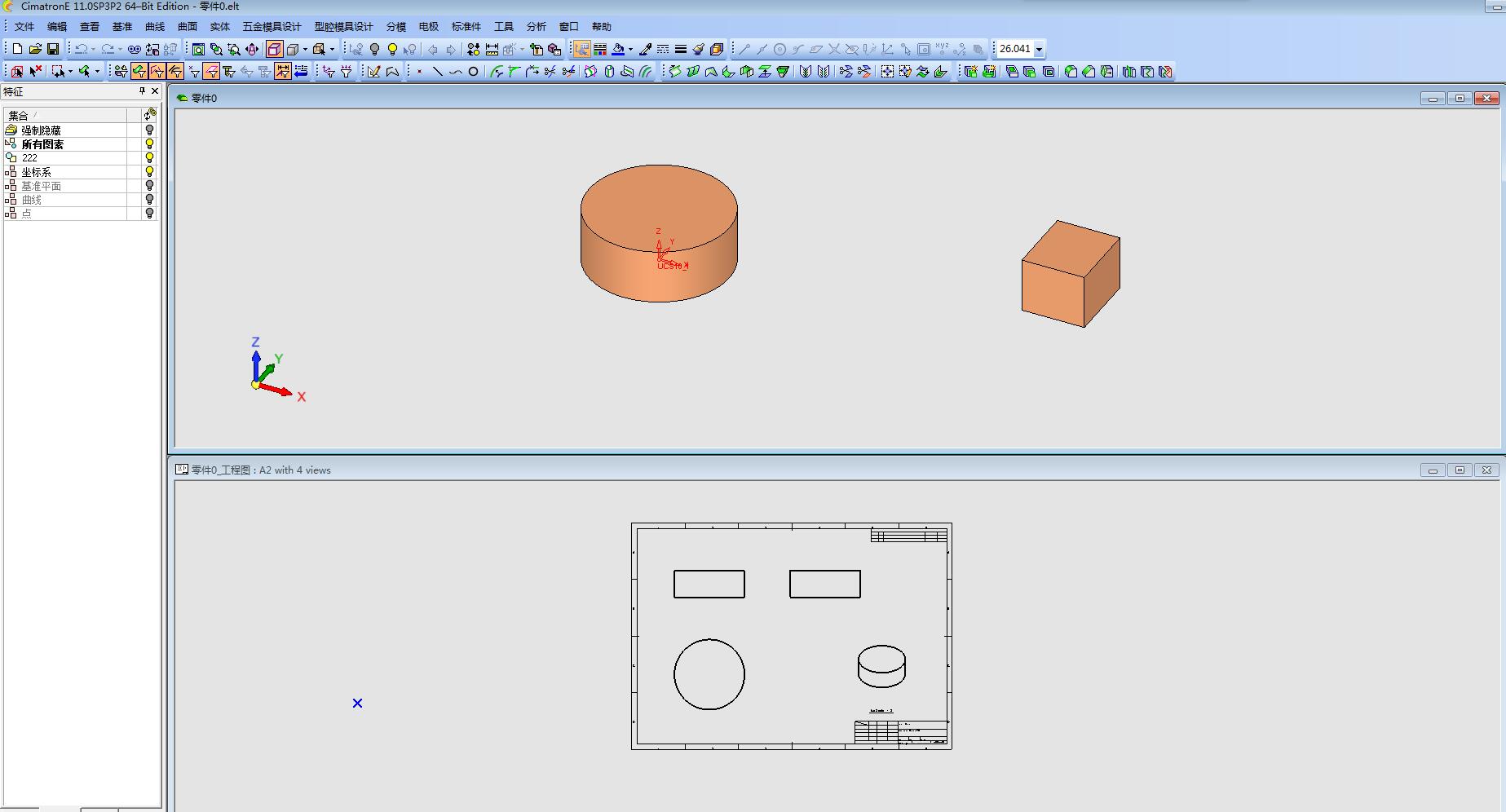Open the 曲面 menu
This screenshot has height=812, width=1506.
click(188, 27)
